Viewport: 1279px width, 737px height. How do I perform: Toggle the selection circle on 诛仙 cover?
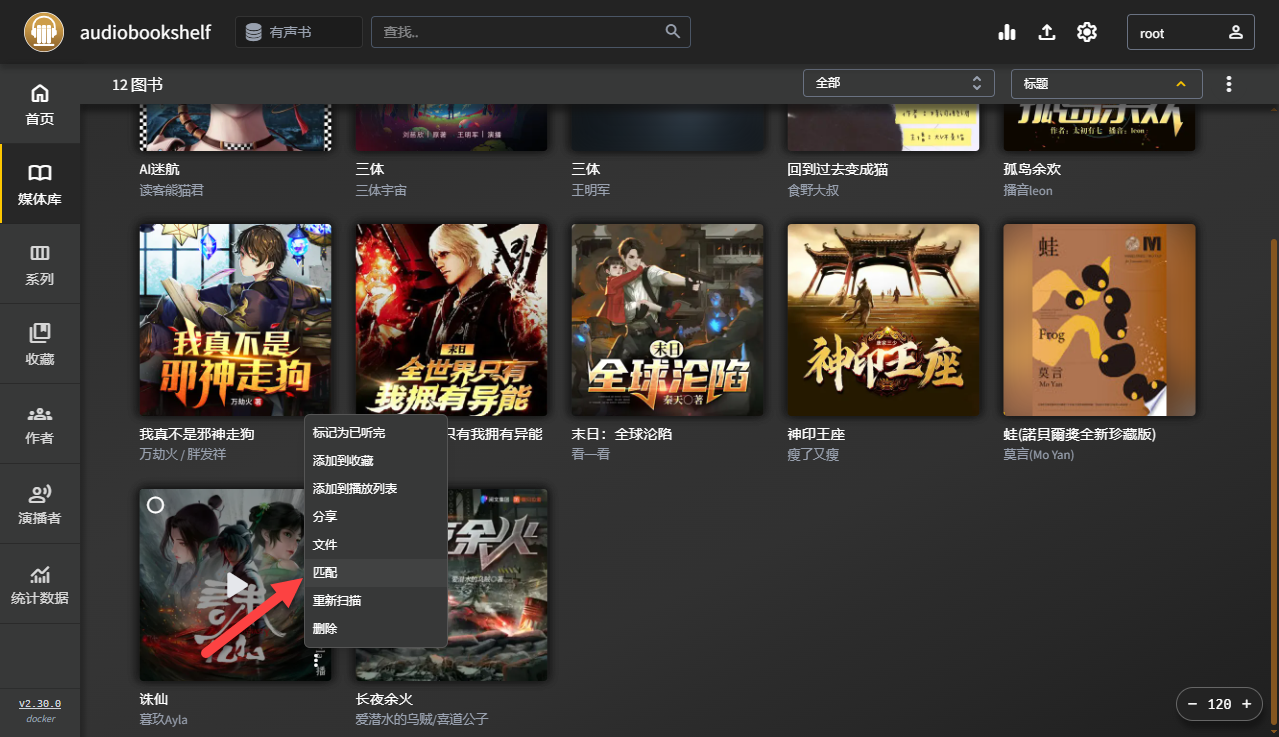155,505
